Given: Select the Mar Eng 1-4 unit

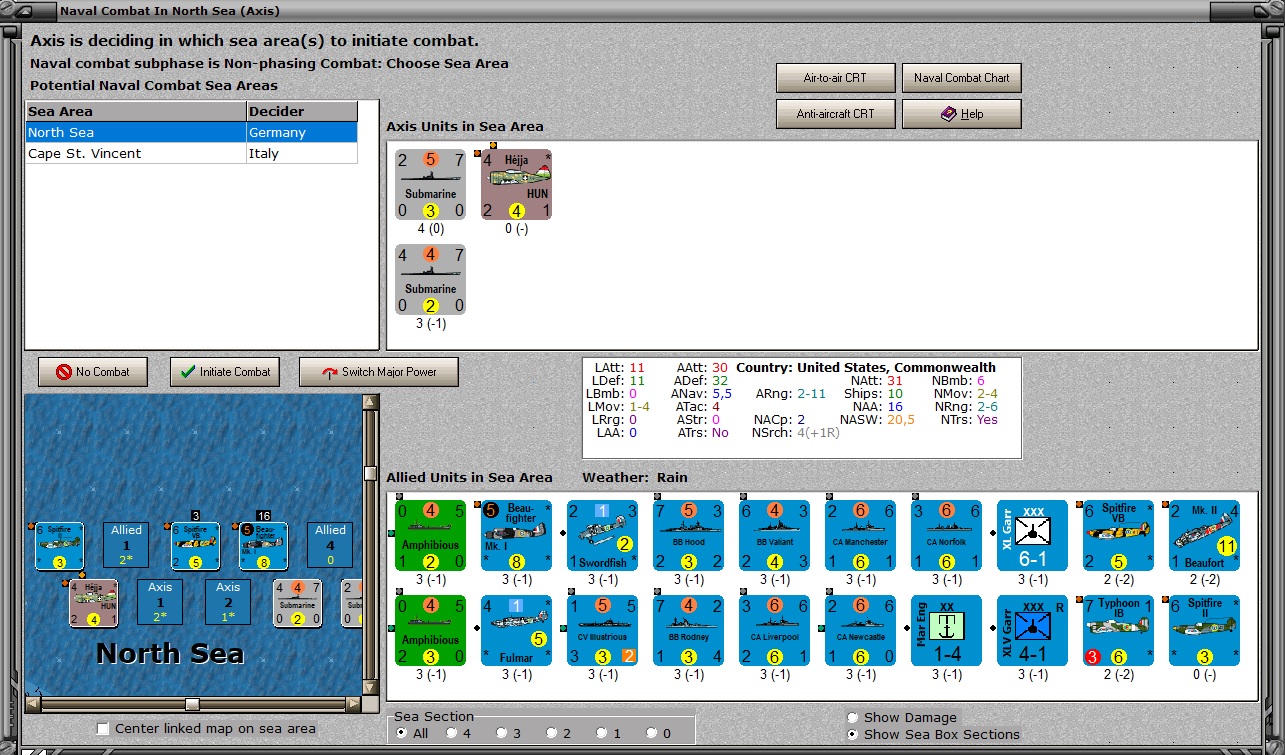Looking at the screenshot, I should (x=946, y=630).
